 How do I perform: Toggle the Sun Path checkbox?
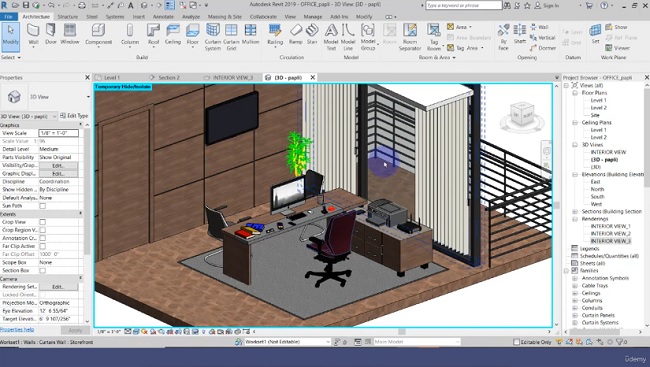point(42,206)
